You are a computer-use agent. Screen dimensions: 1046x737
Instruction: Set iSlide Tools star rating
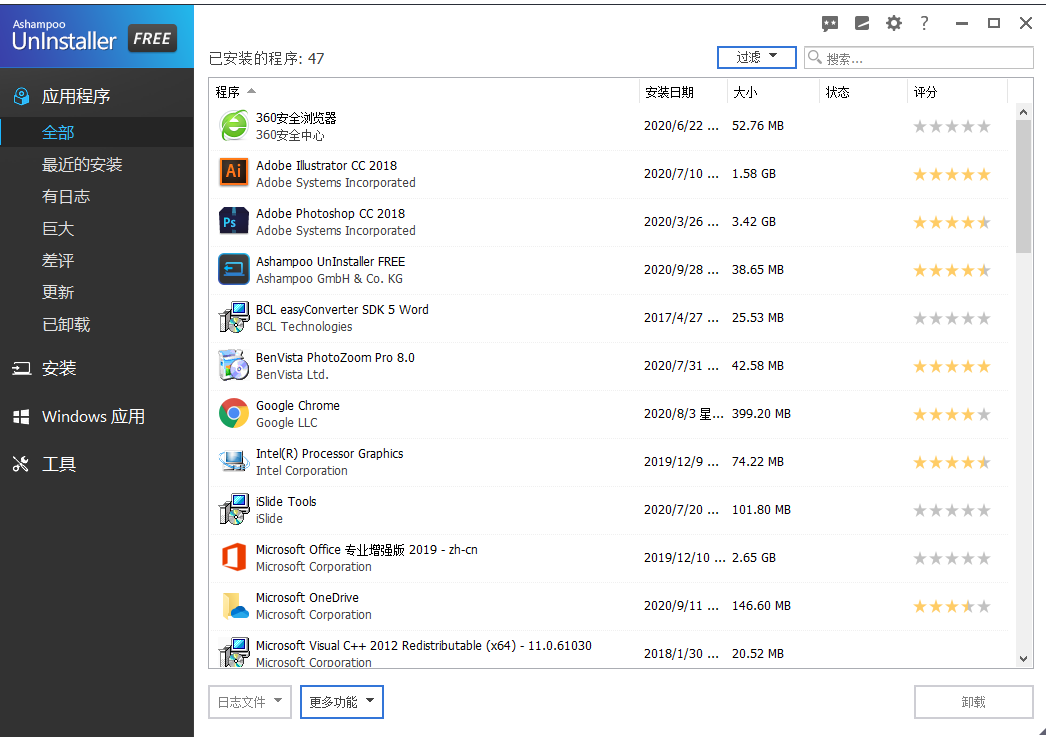(952, 510)
